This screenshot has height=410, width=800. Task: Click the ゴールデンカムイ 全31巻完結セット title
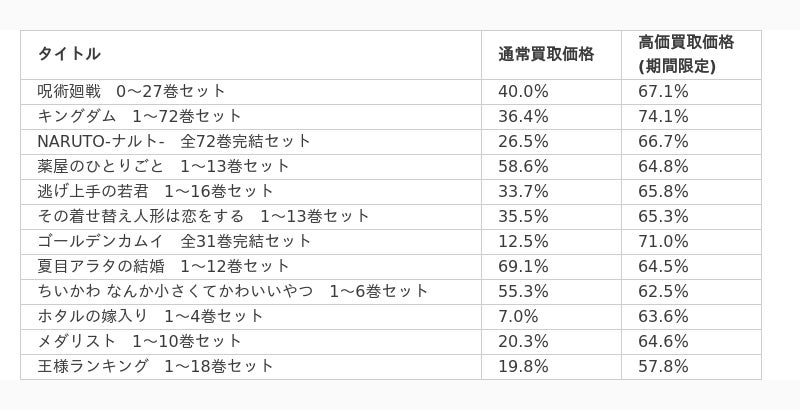174,241
